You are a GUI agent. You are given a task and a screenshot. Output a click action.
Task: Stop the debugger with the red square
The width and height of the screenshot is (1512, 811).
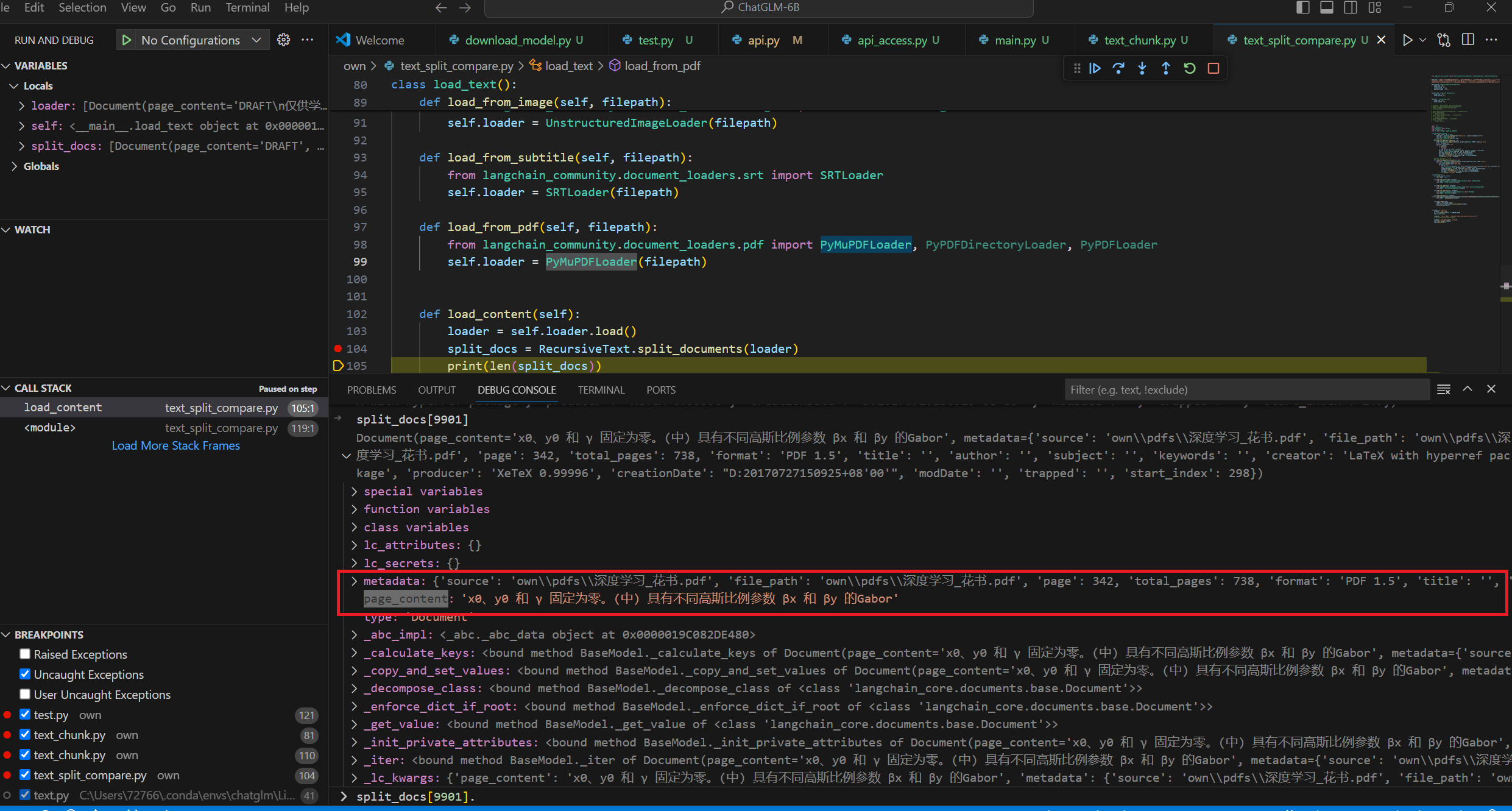tap(1213, 68)
